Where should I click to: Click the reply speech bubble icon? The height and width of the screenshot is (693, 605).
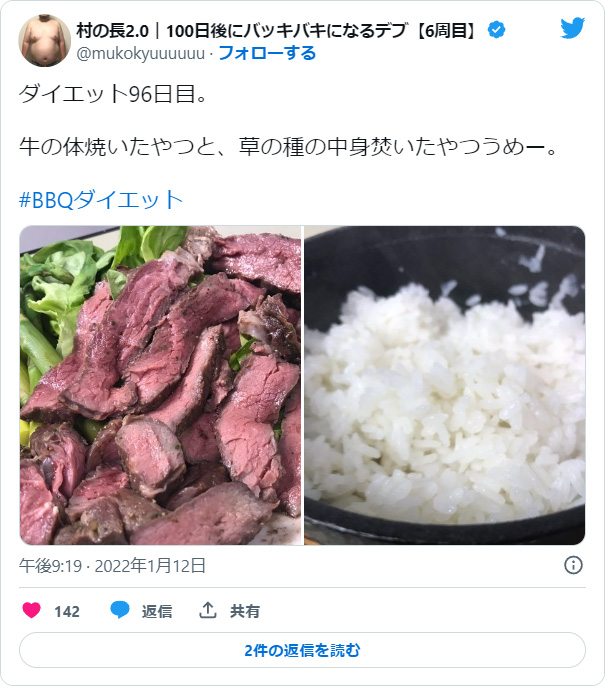tap(119, 610)
